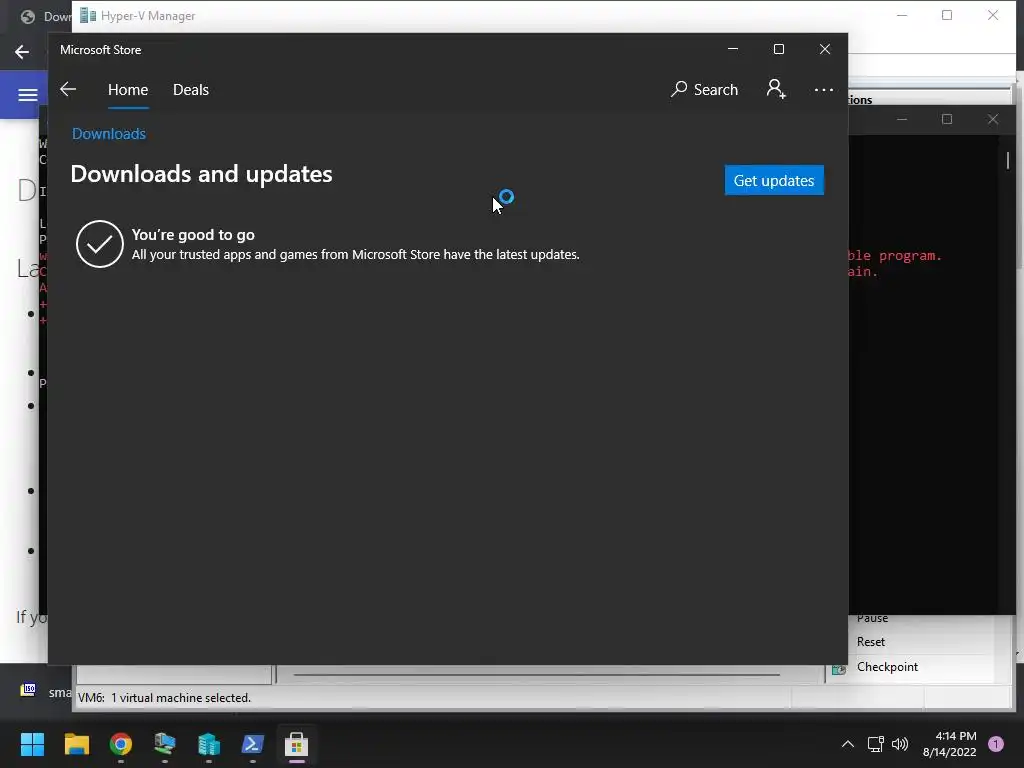Minimize the black console window
The height and width of the screenshot is (768, 1024).
click(x=902, y=120)
